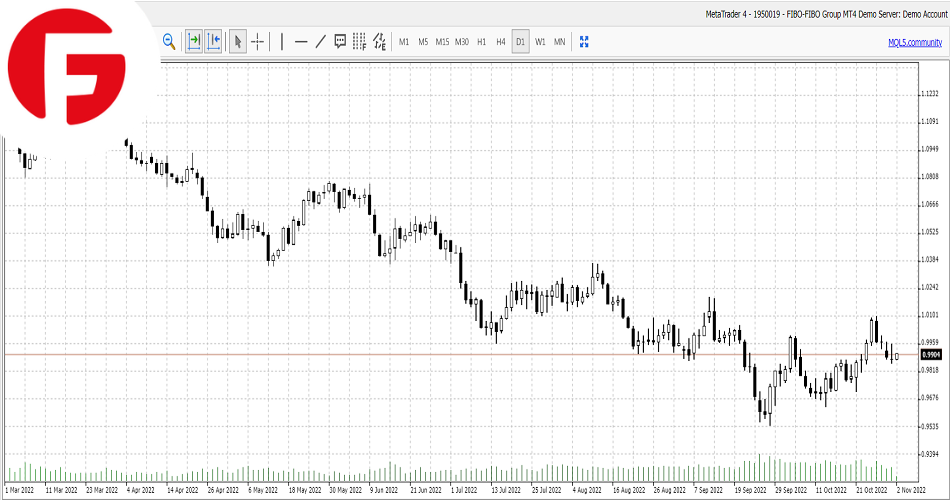Select the horizontal line tool
950x500 pixels.
tap(301, 41)
